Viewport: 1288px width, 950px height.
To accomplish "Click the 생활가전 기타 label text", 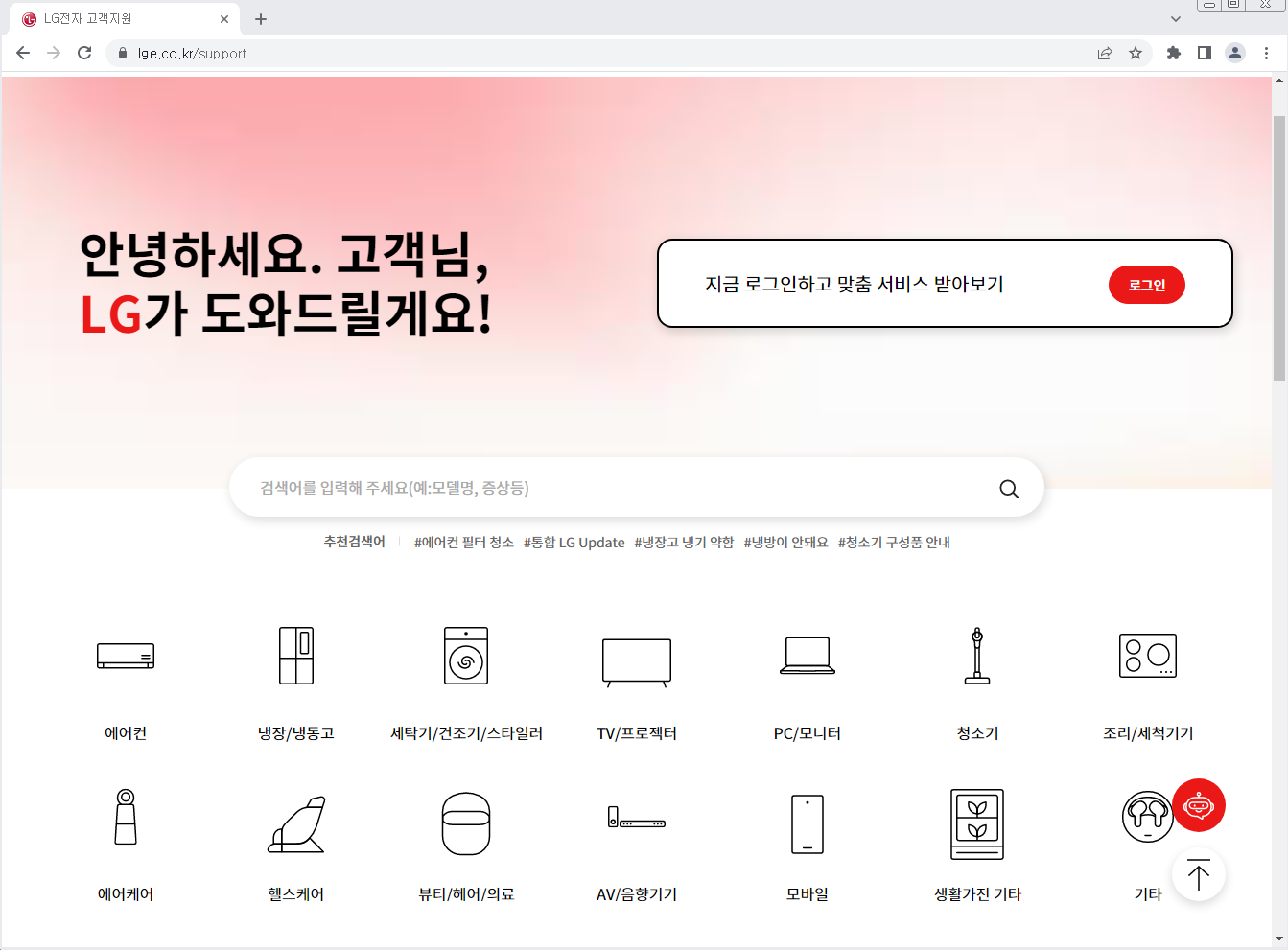I will [x=977, y=894].
